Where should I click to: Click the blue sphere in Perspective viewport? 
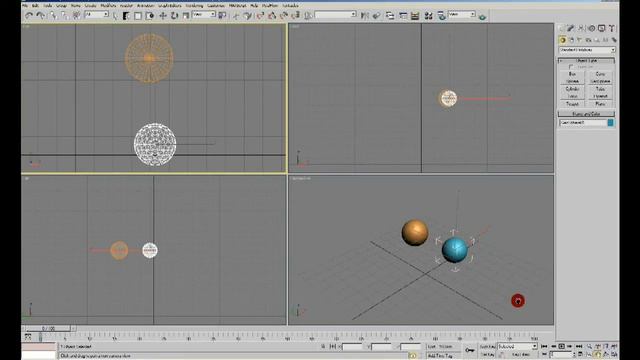455,250
